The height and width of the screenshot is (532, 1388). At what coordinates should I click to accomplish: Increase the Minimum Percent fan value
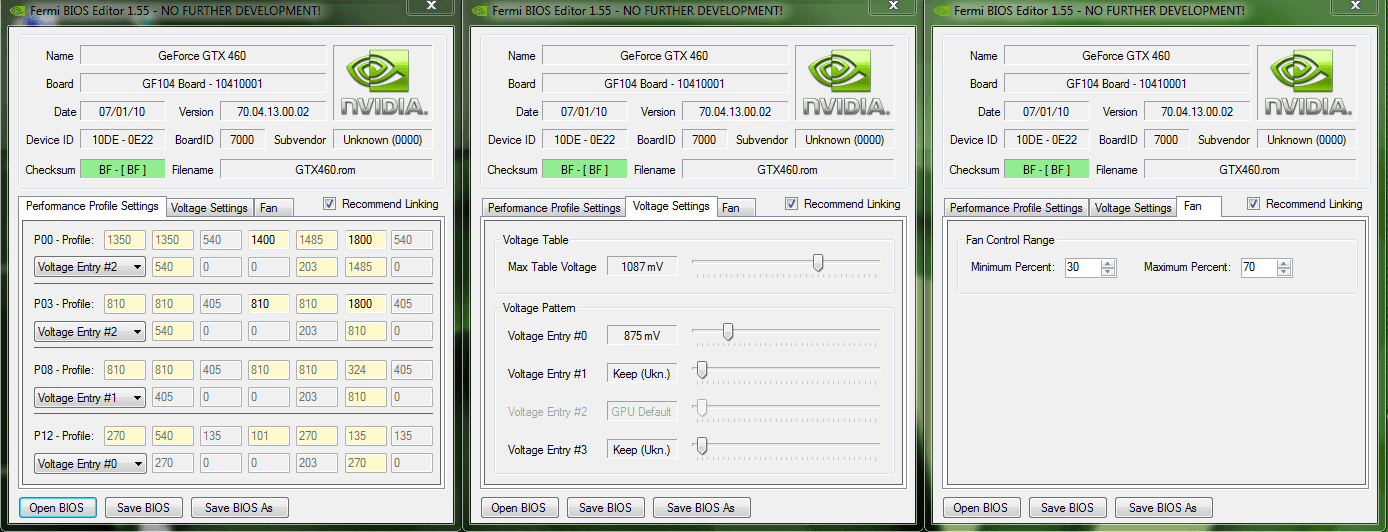click(x=1107, y=263)
